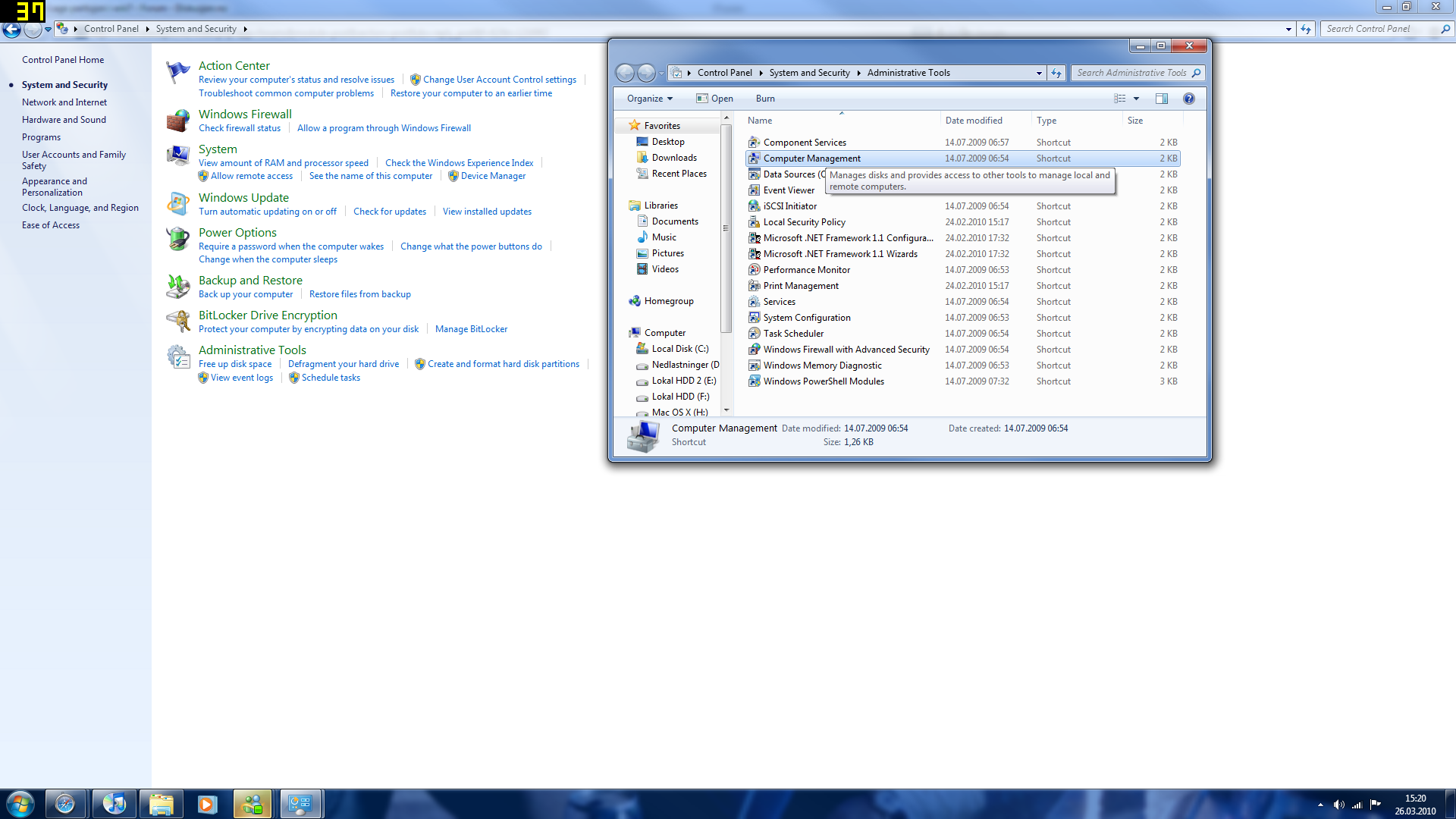The width and height of the screenshot is (1456, 819).
Task: Expand the Administrative Tools address bar dropdown
Action: click(1038, 73)
